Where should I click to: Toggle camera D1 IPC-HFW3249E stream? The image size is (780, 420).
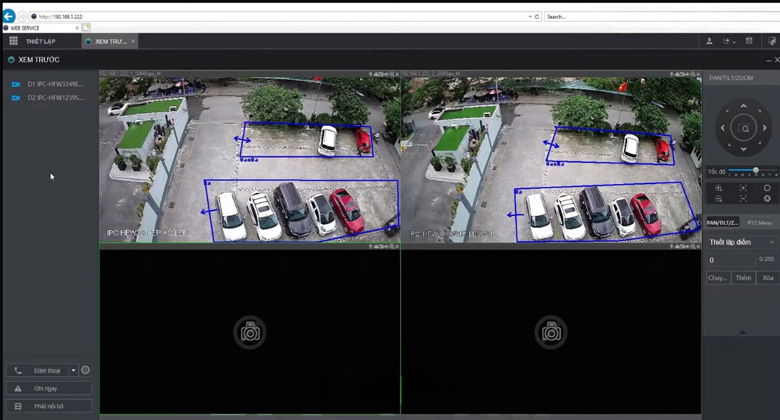click(x=16, y=84)
